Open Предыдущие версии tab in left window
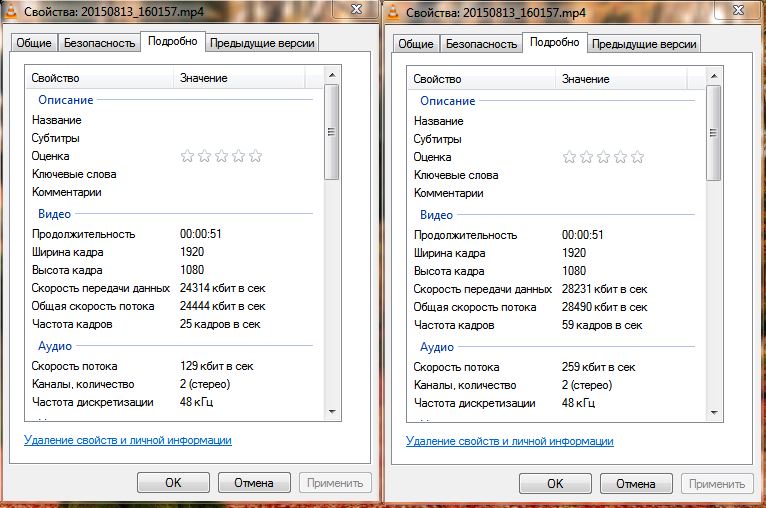 click(x=262, y=43)
